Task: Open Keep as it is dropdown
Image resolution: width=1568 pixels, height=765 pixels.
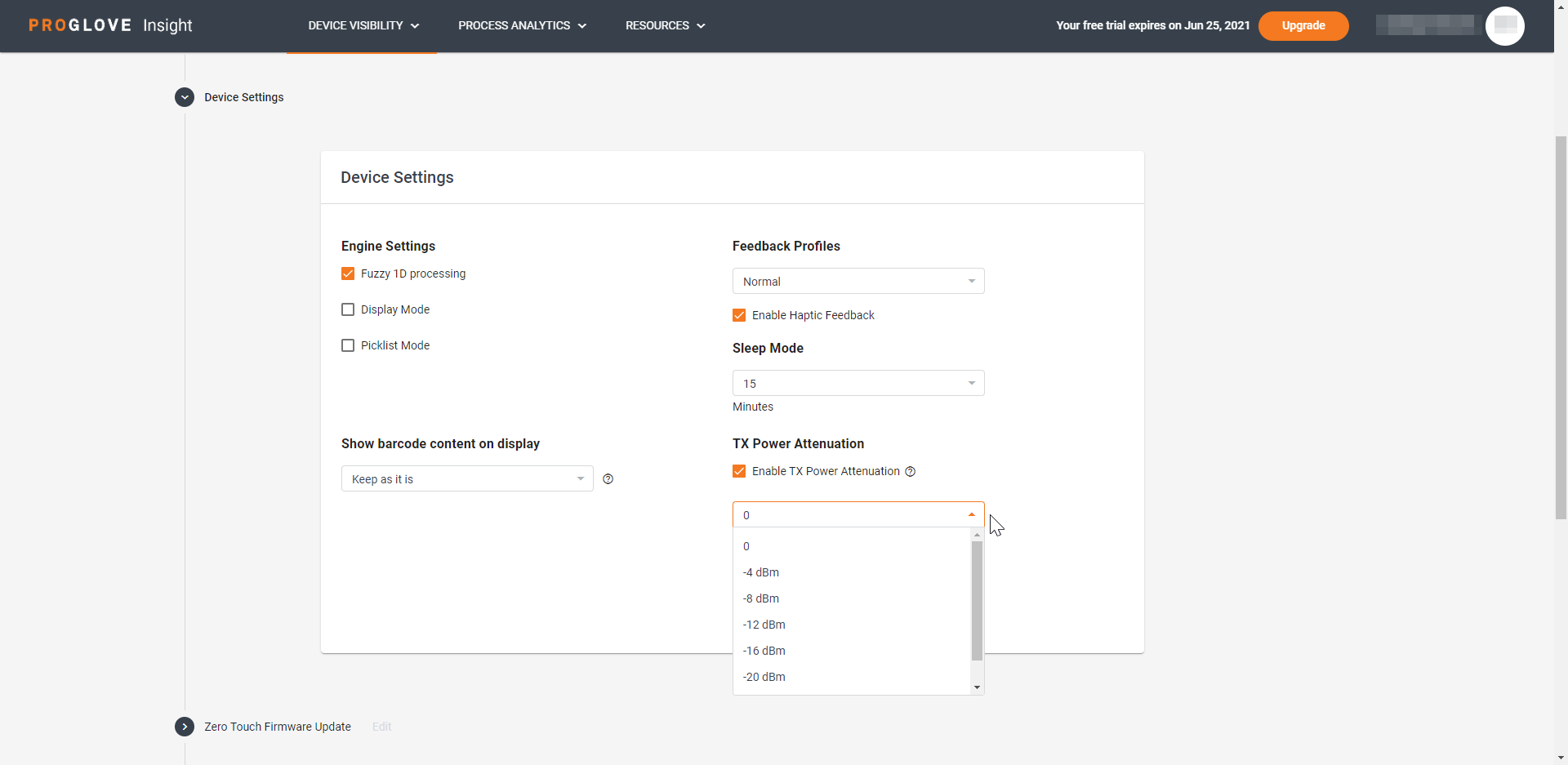Action: pos(466,479)
